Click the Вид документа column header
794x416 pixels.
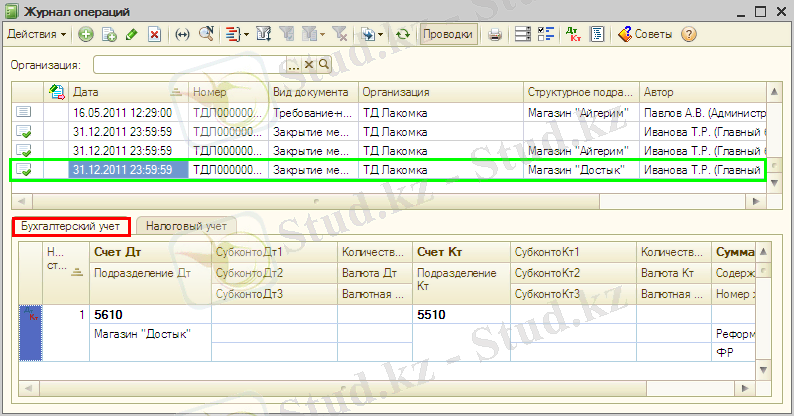click(313, 92)
